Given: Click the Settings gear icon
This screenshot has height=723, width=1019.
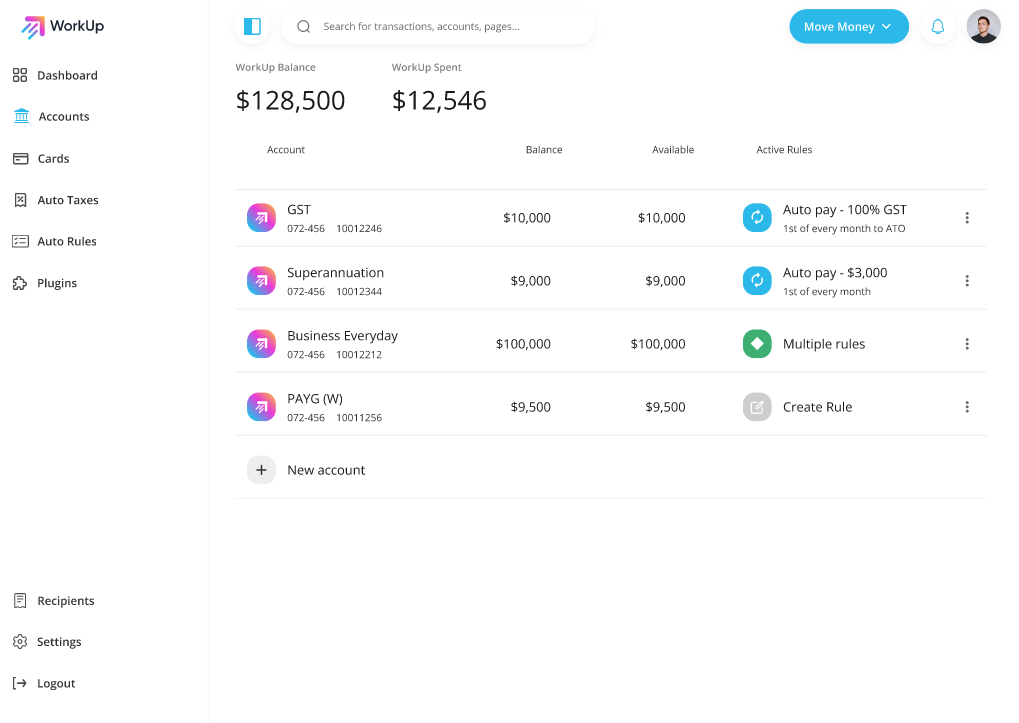Looking at the screenshot, I should 20,642.
